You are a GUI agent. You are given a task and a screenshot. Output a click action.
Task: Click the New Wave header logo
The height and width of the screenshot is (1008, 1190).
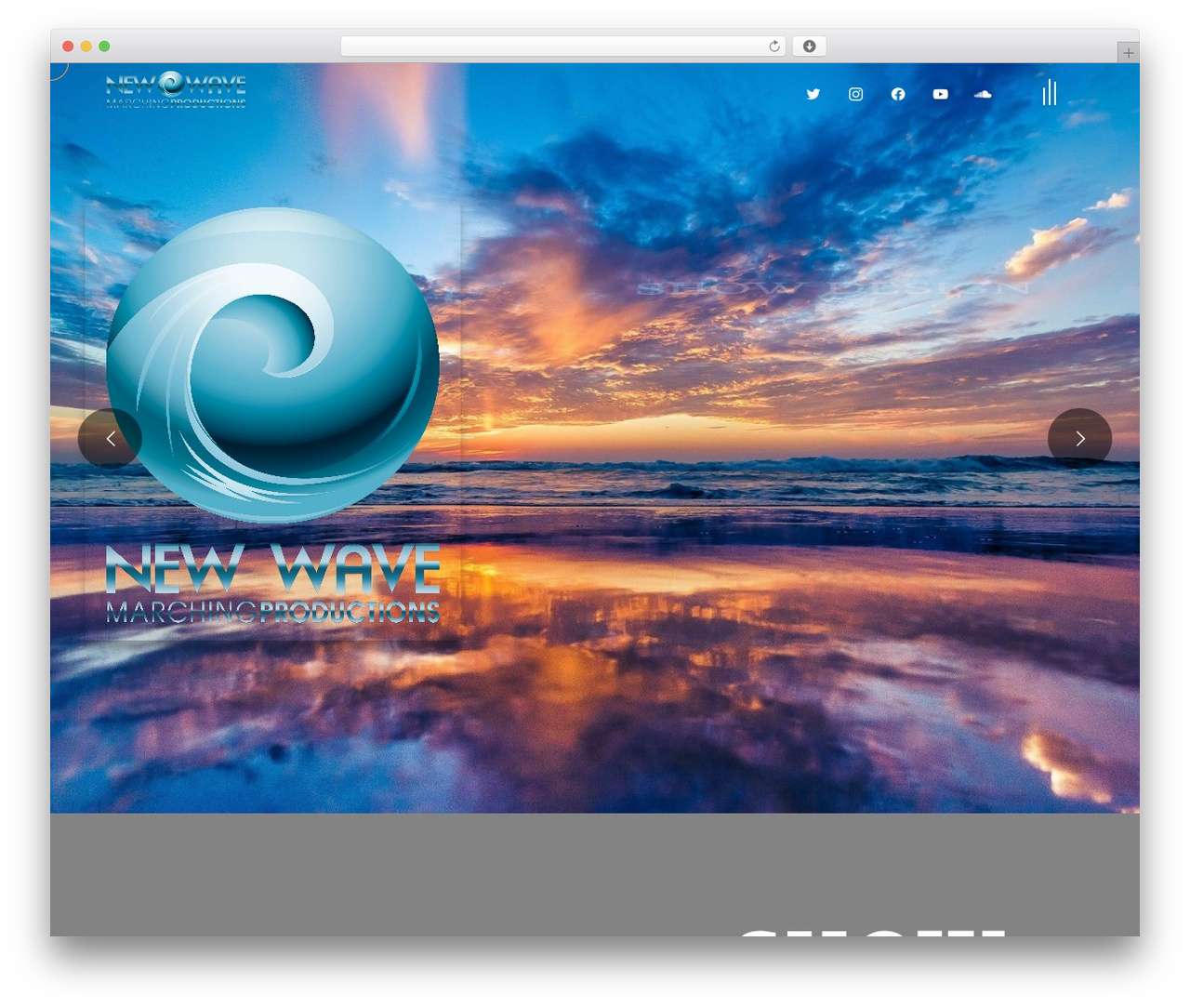tap(176, 90)
